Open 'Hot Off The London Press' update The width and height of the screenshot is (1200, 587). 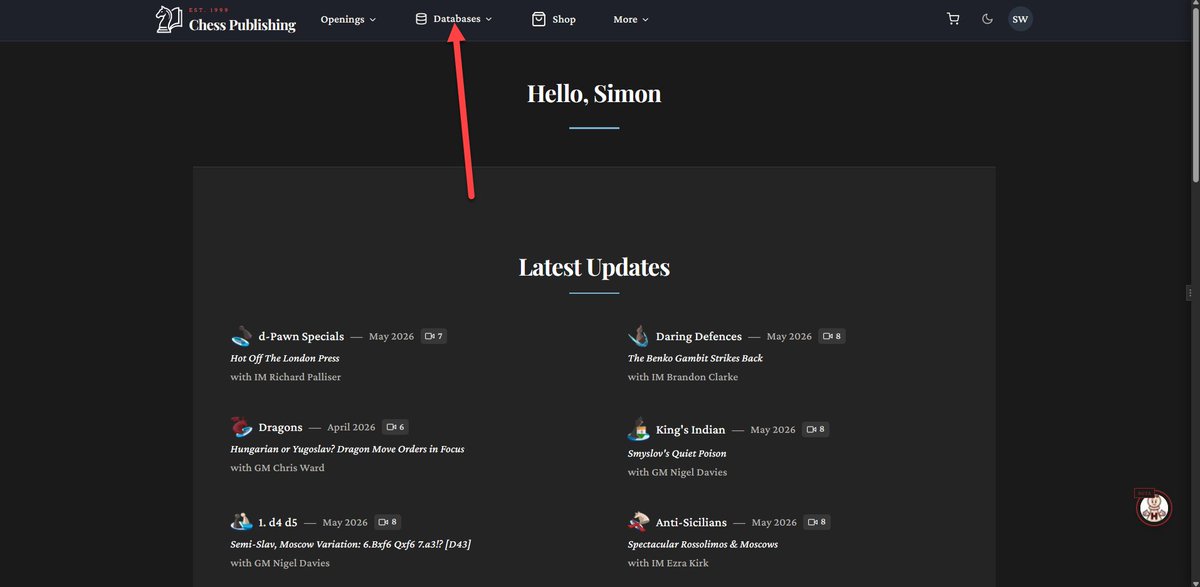click(285, 358)
